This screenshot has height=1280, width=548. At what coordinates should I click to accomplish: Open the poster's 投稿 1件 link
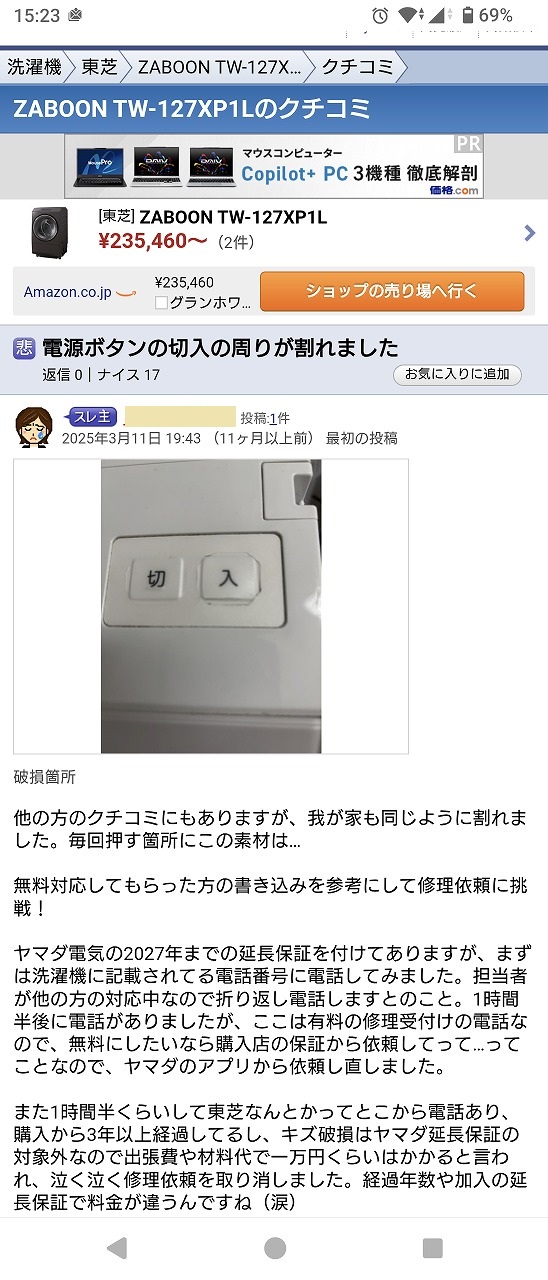265,418
